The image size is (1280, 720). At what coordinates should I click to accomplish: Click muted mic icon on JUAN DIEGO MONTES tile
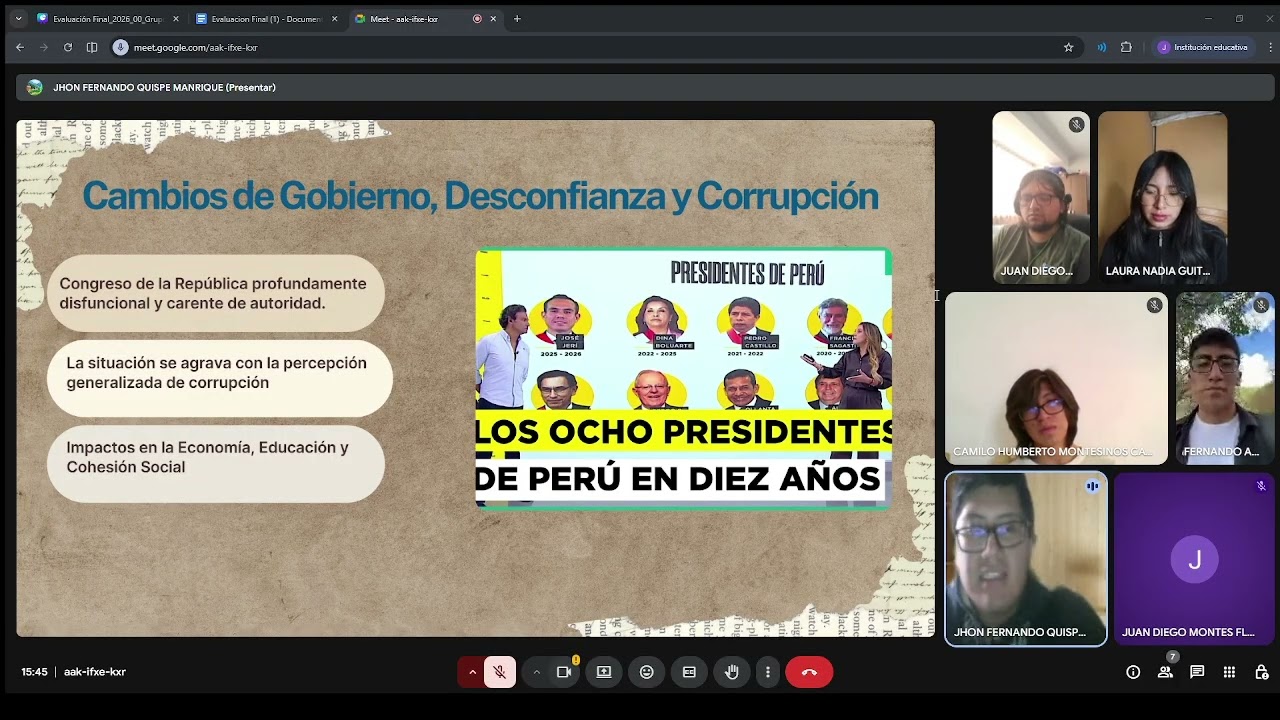(x=1261, y=486)
